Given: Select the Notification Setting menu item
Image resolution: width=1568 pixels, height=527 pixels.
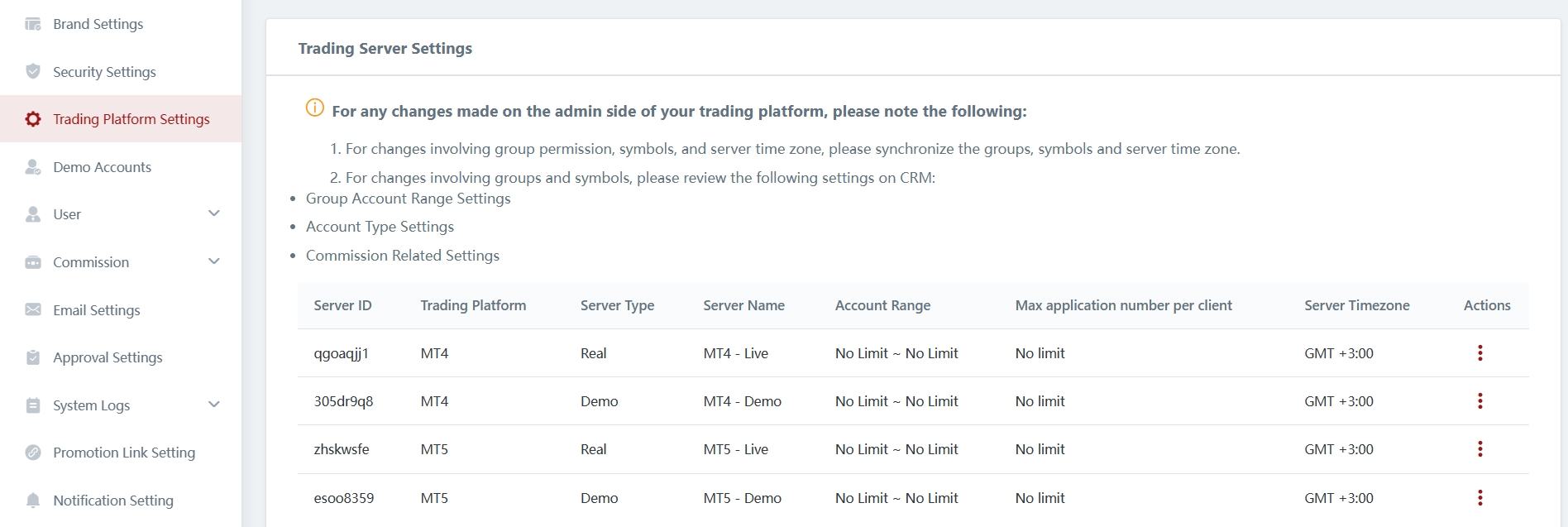Looking at the screenshot, I should tap(113, 501).
